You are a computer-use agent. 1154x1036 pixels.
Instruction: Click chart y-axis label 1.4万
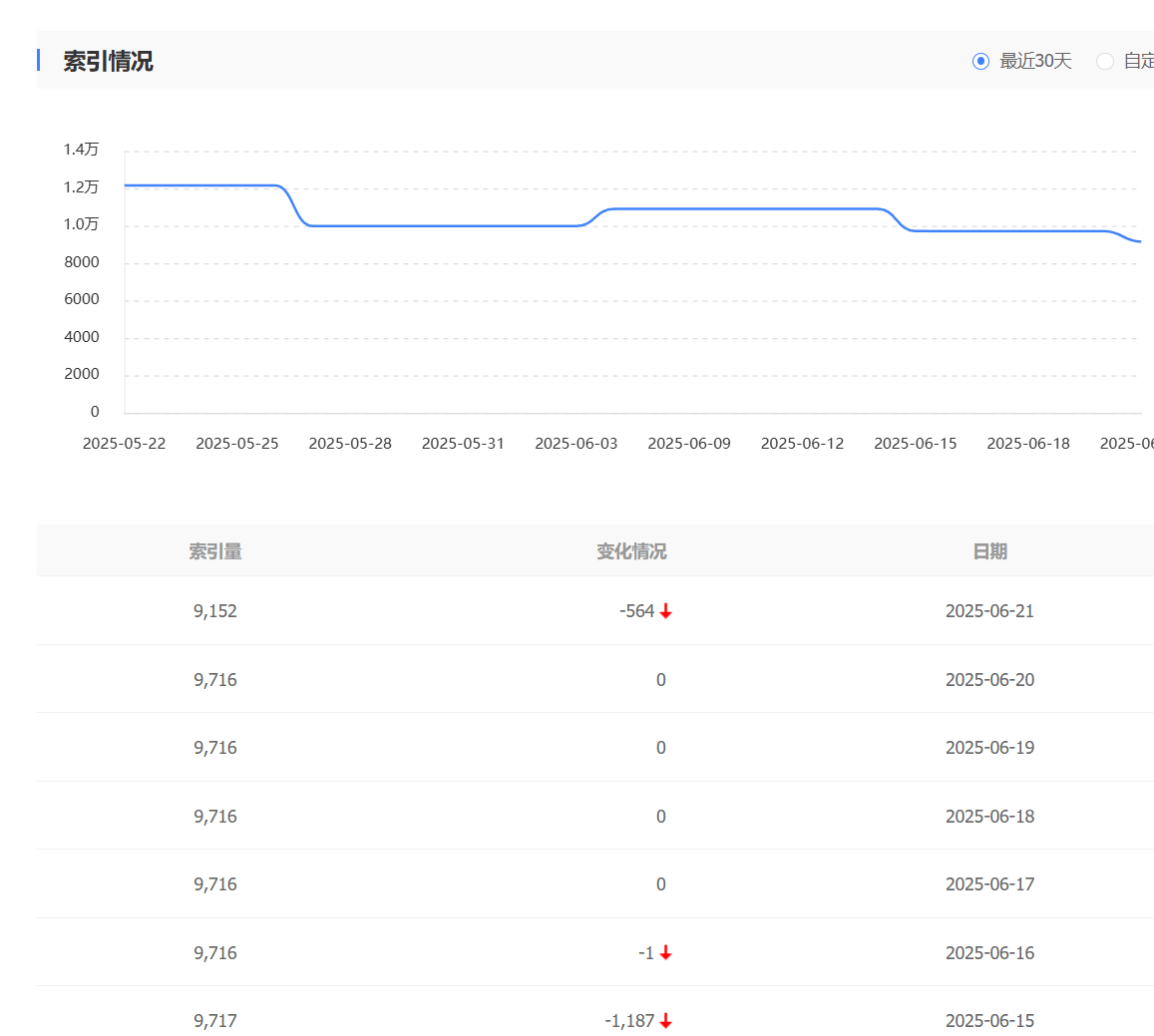[81, 150]
